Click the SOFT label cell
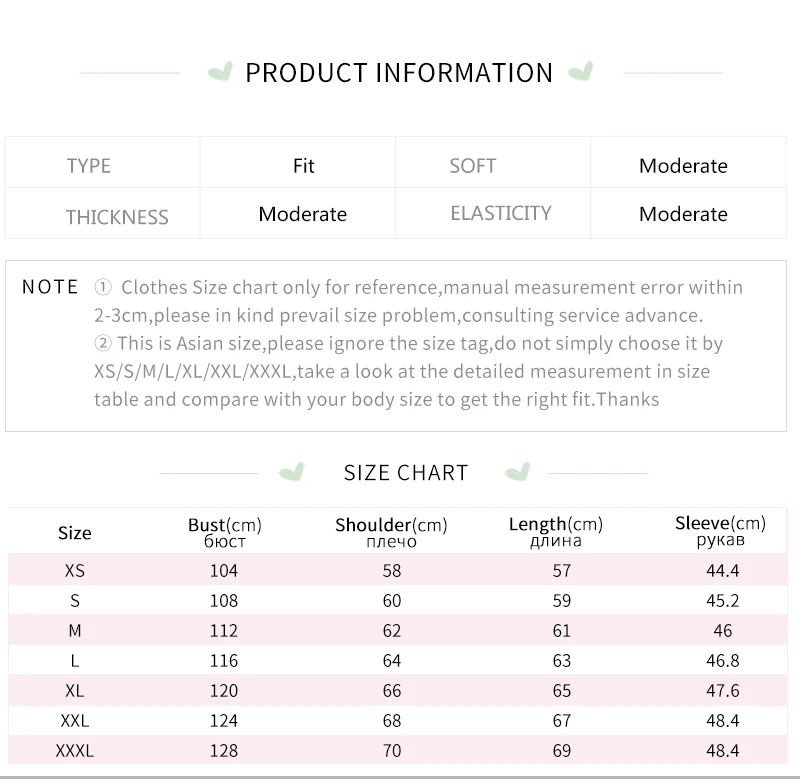This screenshot has width=800, height=779. [x=472, y=166]
